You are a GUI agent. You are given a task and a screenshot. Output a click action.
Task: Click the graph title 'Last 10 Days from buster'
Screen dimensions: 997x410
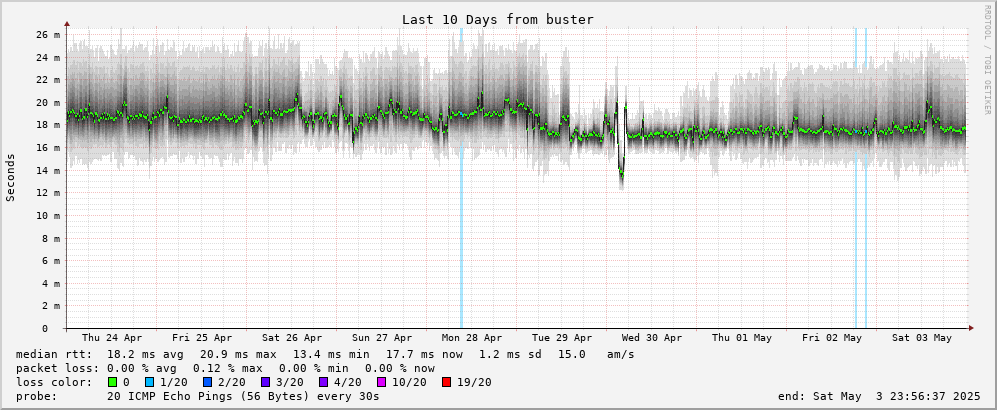coord(498,20)
